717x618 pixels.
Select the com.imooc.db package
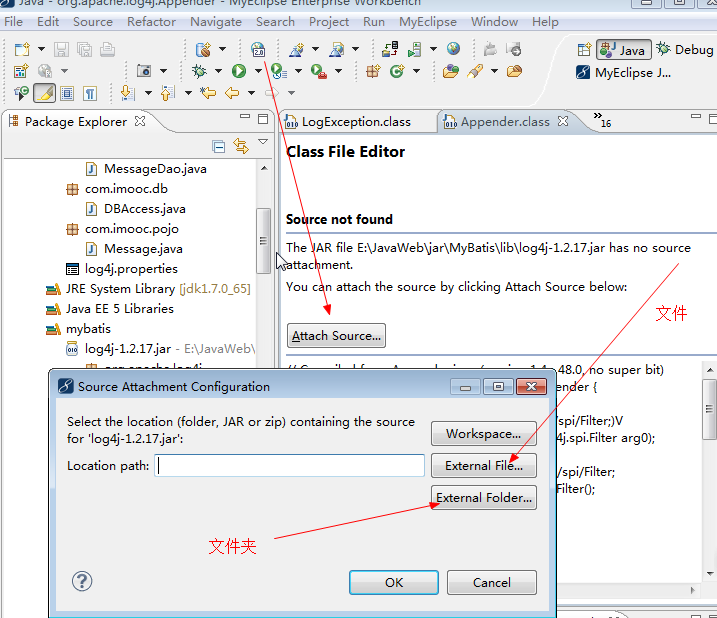pyautogui.click(x=126, y=189)
